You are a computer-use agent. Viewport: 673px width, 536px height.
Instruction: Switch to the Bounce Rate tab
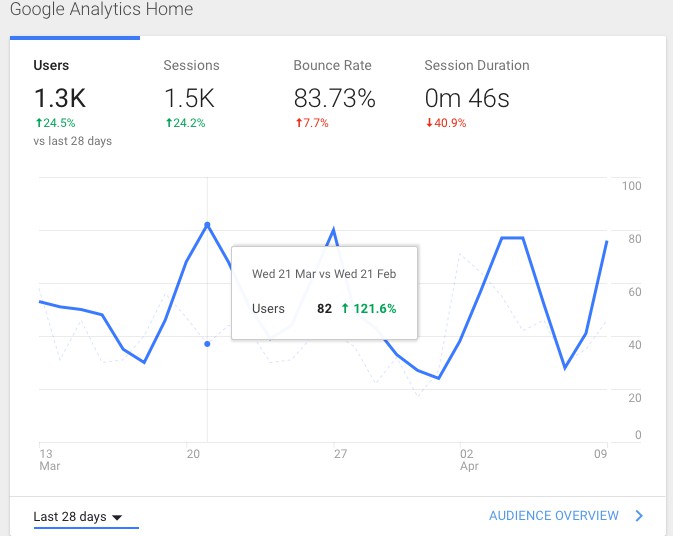click(x=332, y=65)
